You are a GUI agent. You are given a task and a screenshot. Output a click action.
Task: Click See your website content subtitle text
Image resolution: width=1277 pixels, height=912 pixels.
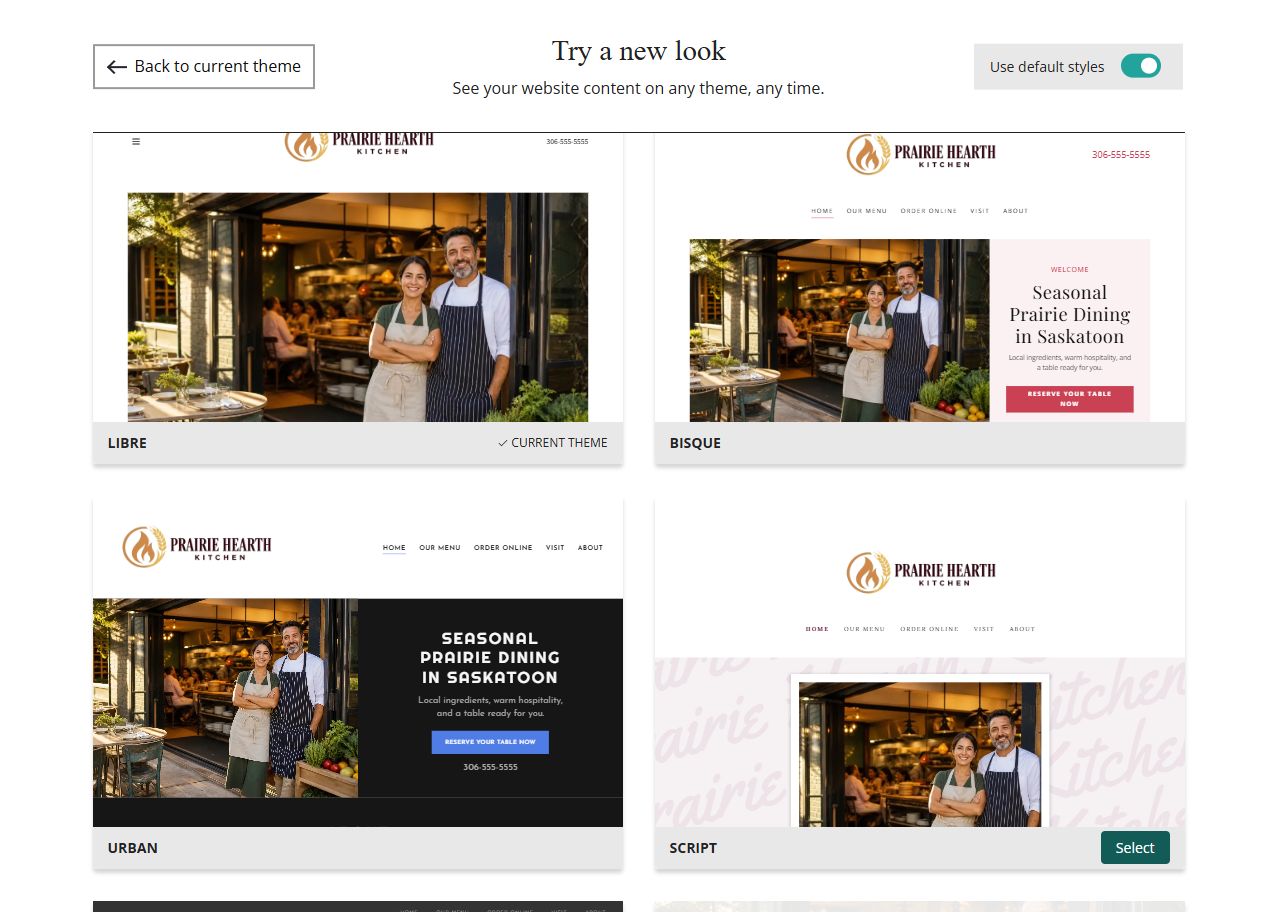click(638, 88)
